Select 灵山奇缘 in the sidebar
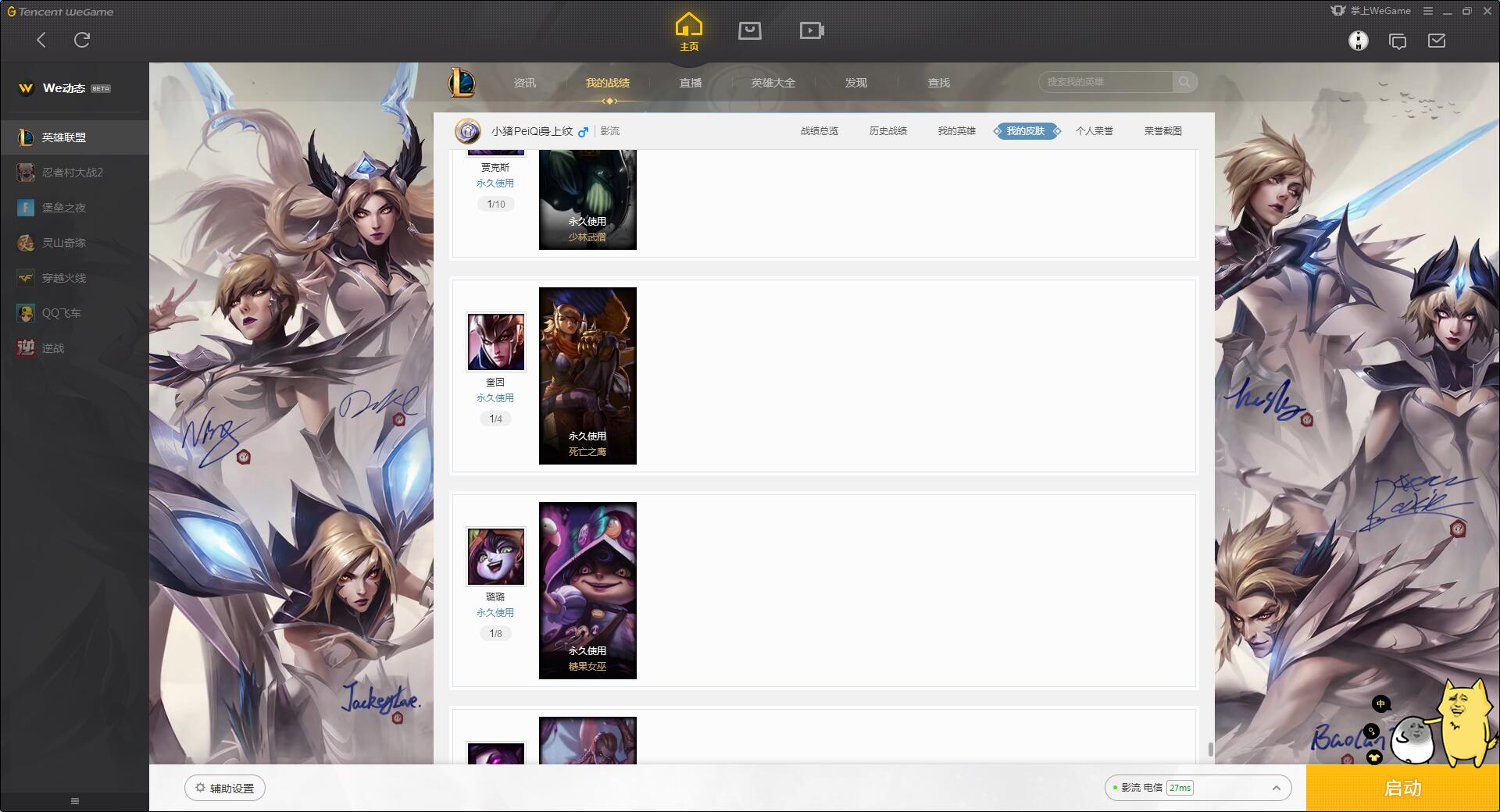The height and width of the screenshot is (812, 1500). tap(74, 243)
